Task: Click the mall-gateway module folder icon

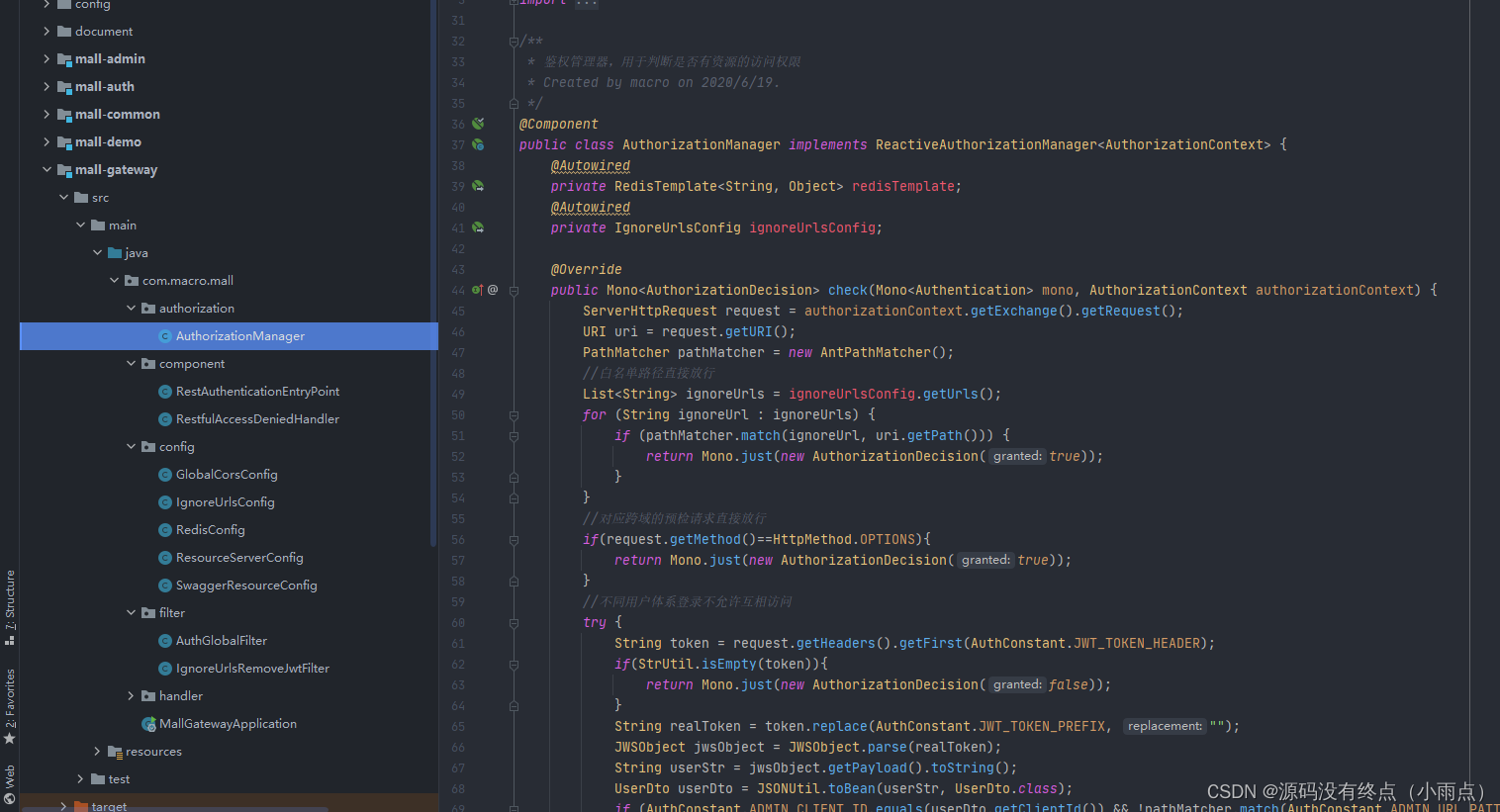Action: pyautogui.click(x=64, y=170)
